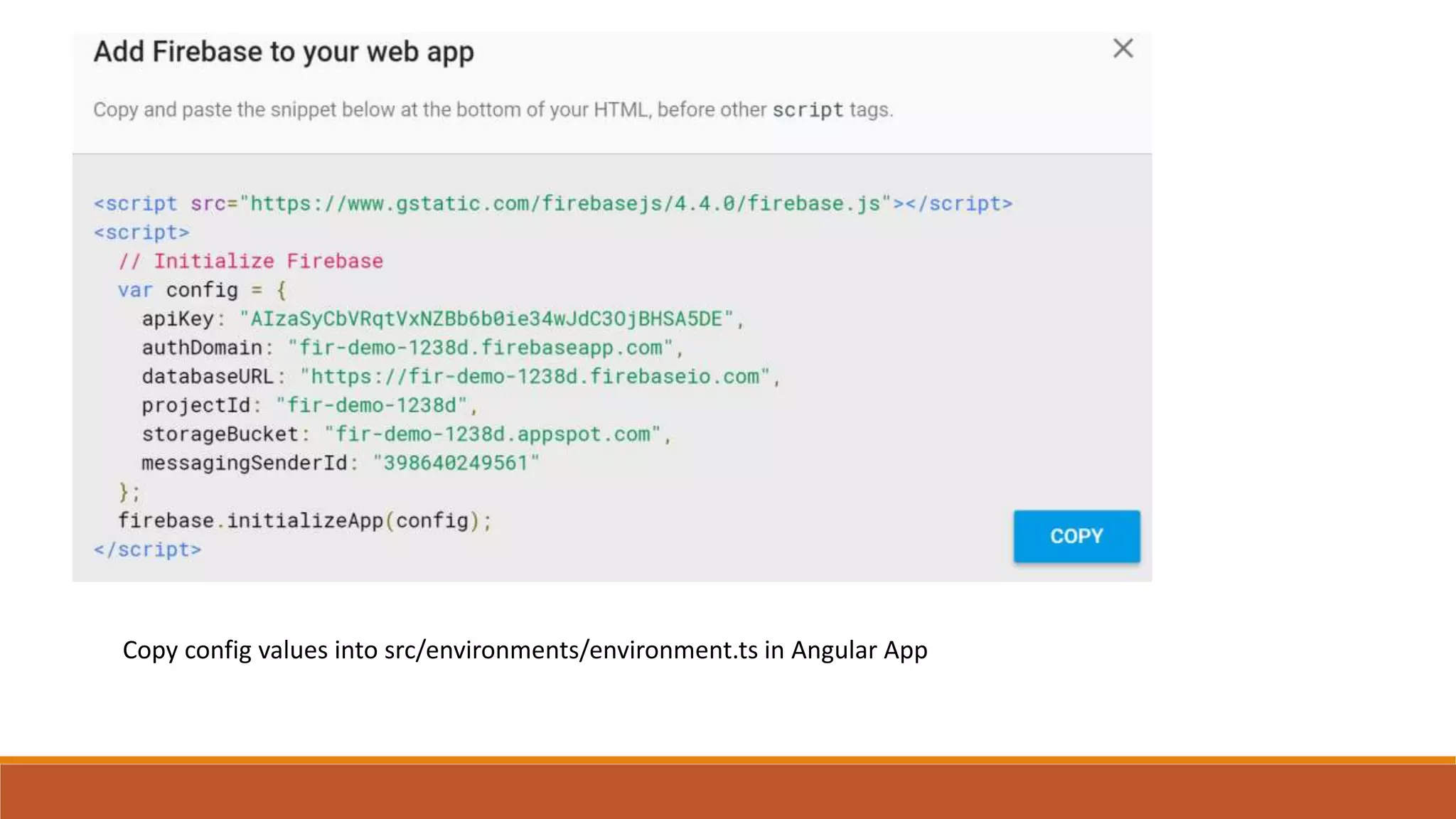Click the firebase.js script src URL
This screenshot has height=819, width=1456.
tap(566, 204)
